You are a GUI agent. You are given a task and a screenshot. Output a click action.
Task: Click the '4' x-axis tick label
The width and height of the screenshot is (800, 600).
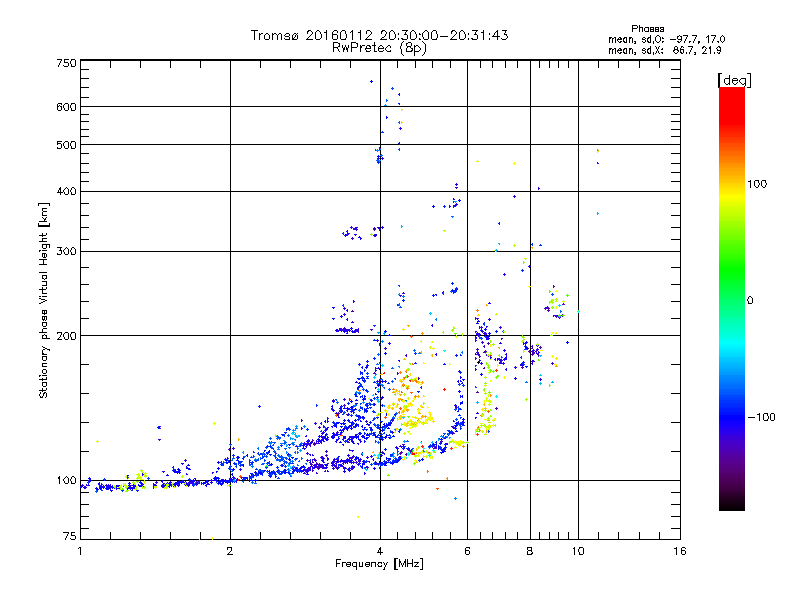380,551
